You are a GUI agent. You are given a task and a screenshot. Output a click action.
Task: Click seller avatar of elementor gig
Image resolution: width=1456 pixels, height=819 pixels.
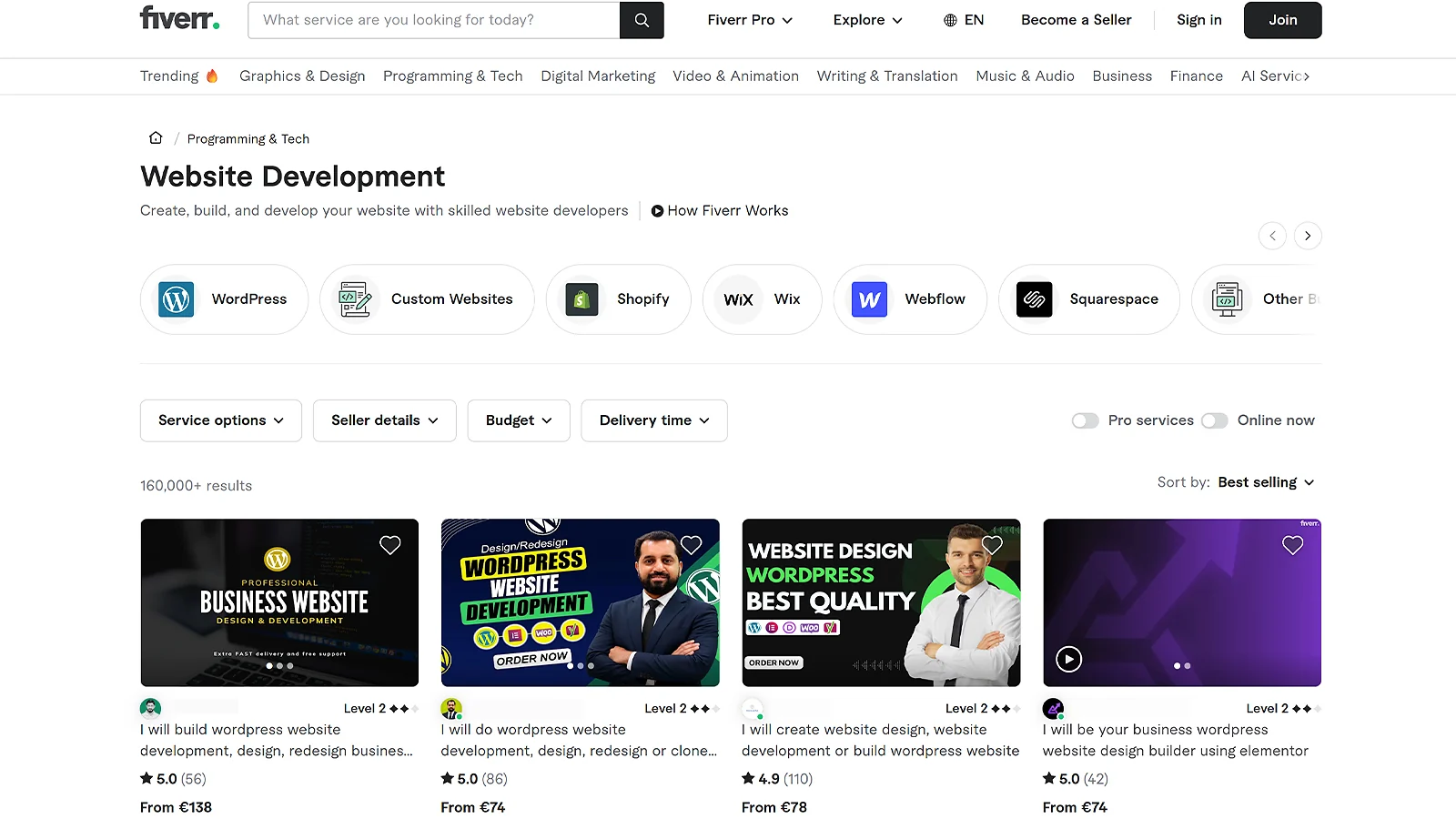1053,708
